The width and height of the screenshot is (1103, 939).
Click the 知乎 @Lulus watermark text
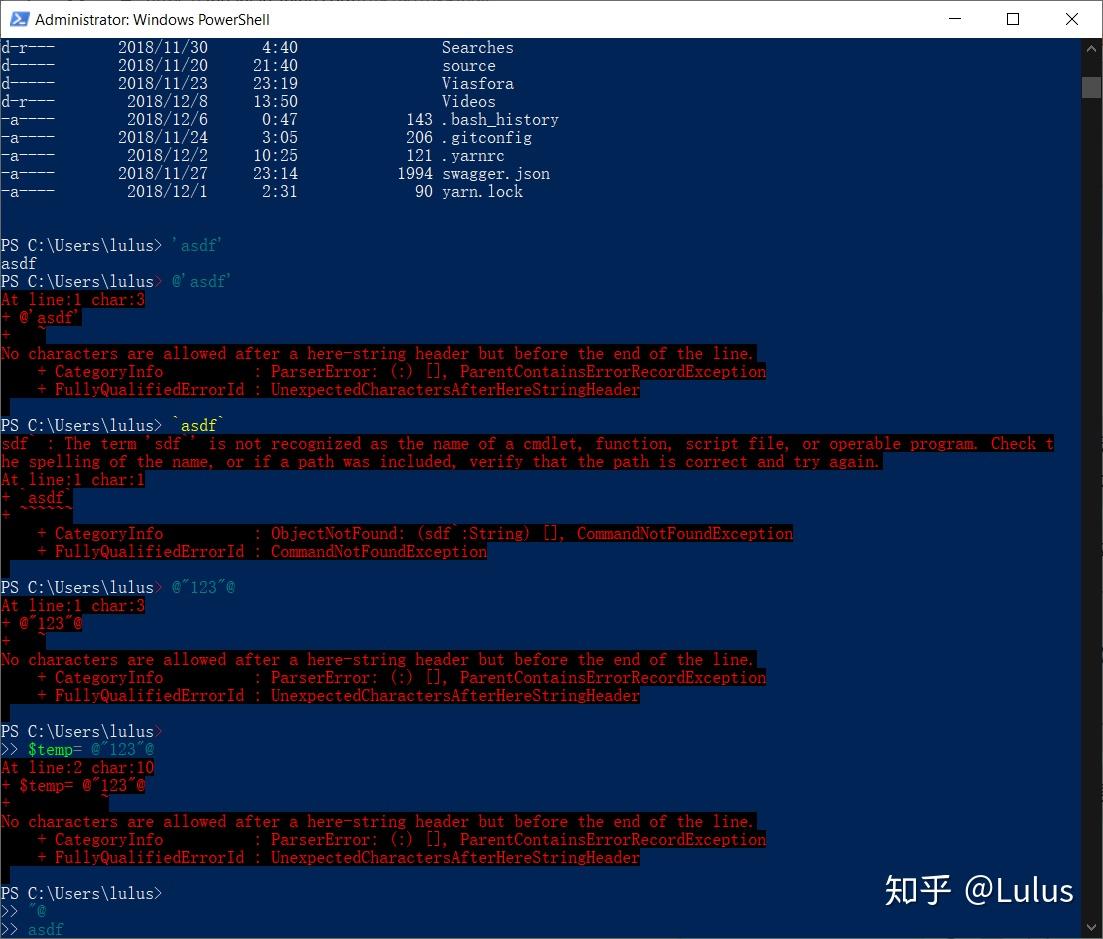point(978,890)
